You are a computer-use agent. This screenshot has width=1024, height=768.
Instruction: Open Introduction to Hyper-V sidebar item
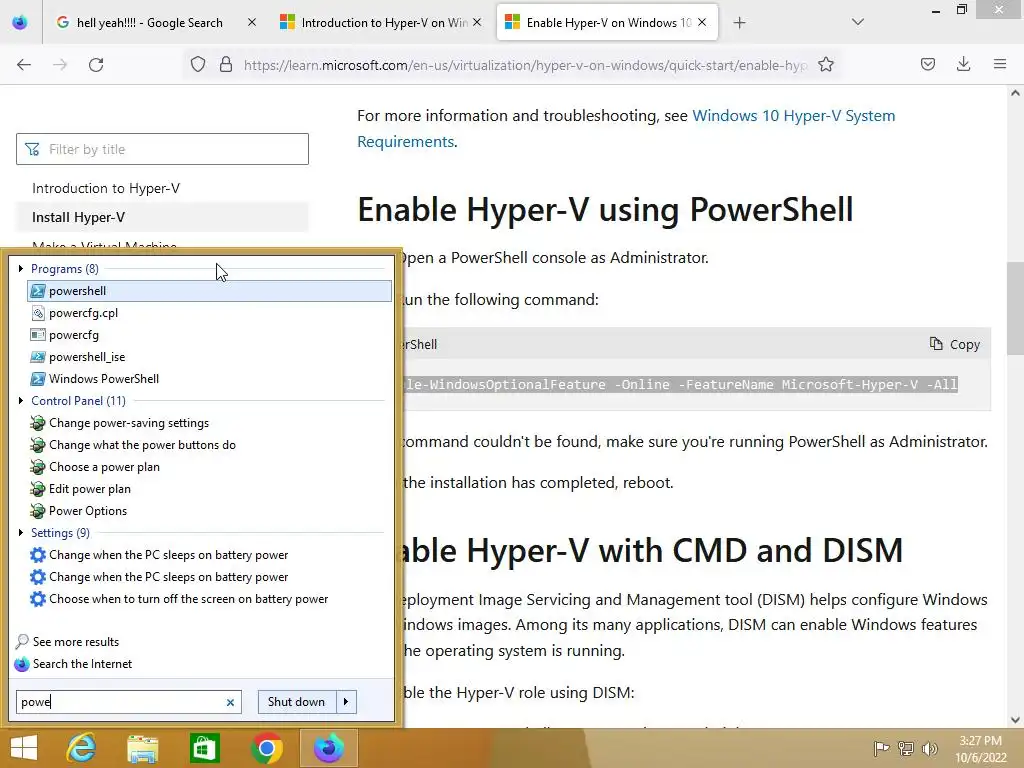[106, 188]
